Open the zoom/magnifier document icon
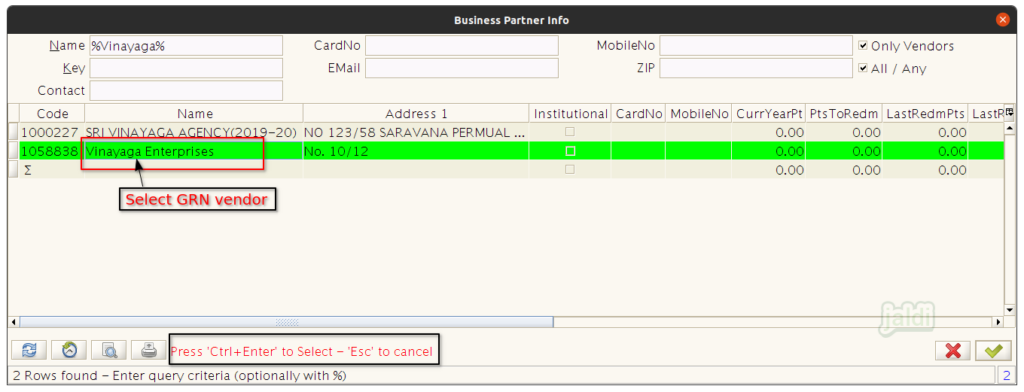 tap(109, 351)
